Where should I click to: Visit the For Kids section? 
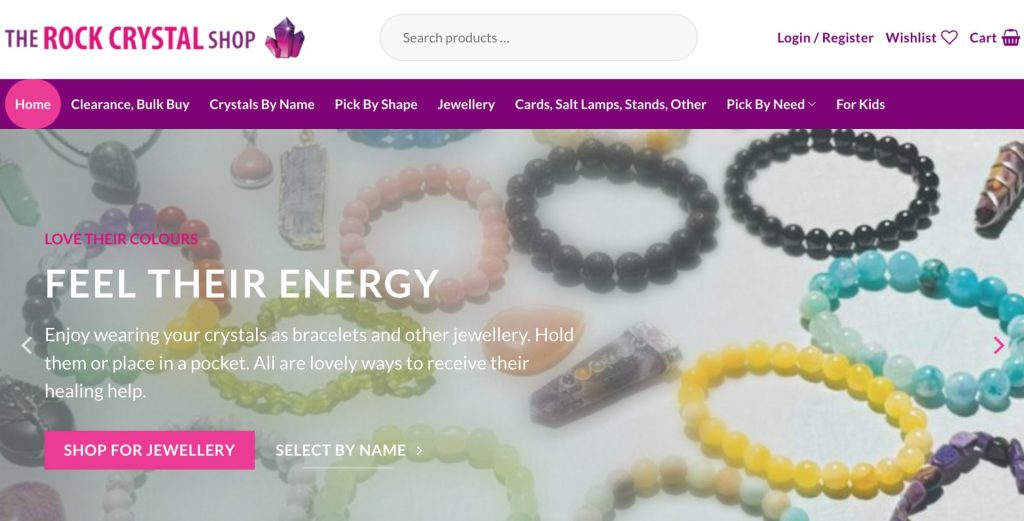pyautogui.click(x=860, y=104)
